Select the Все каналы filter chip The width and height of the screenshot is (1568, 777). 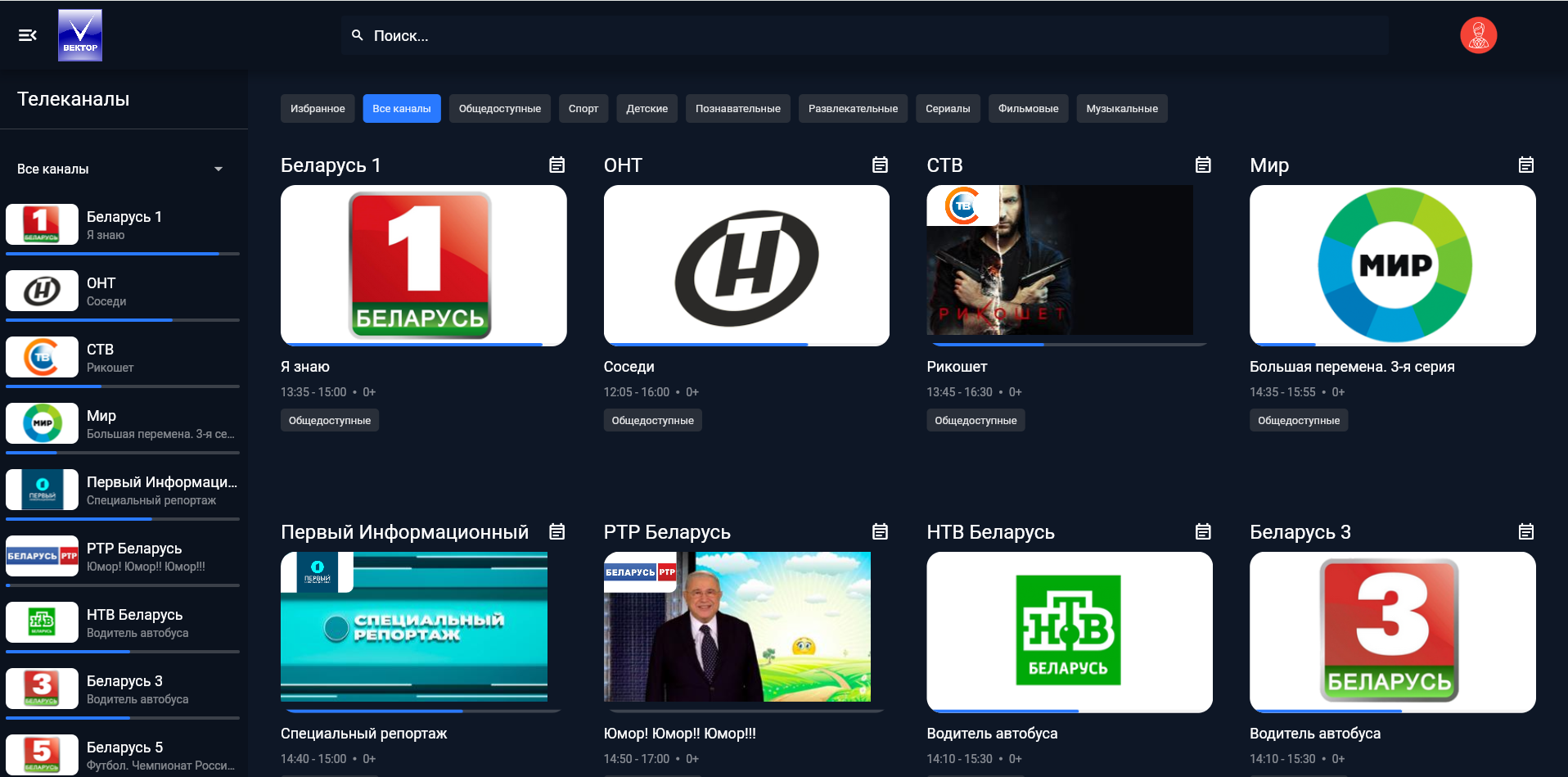(x=402, y=108)
